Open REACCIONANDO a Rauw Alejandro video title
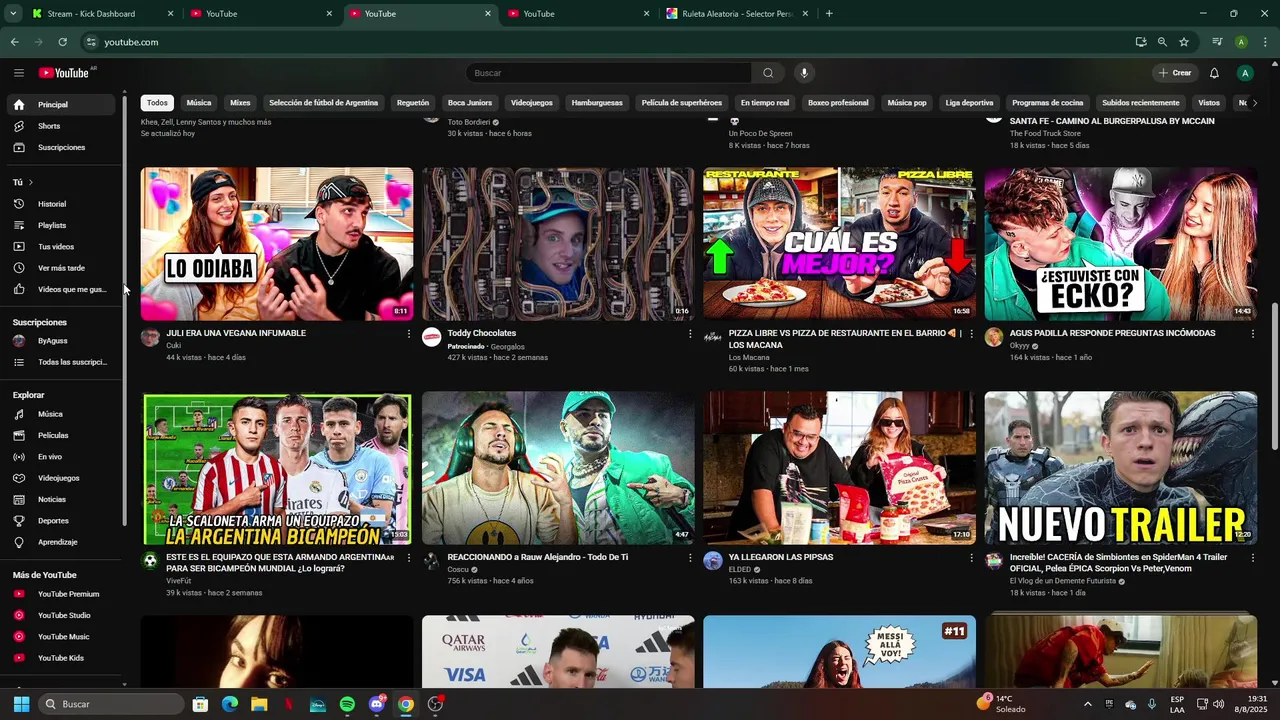Image resolution: width=1280 pixels, height=720 pixels. pos(538,558)
